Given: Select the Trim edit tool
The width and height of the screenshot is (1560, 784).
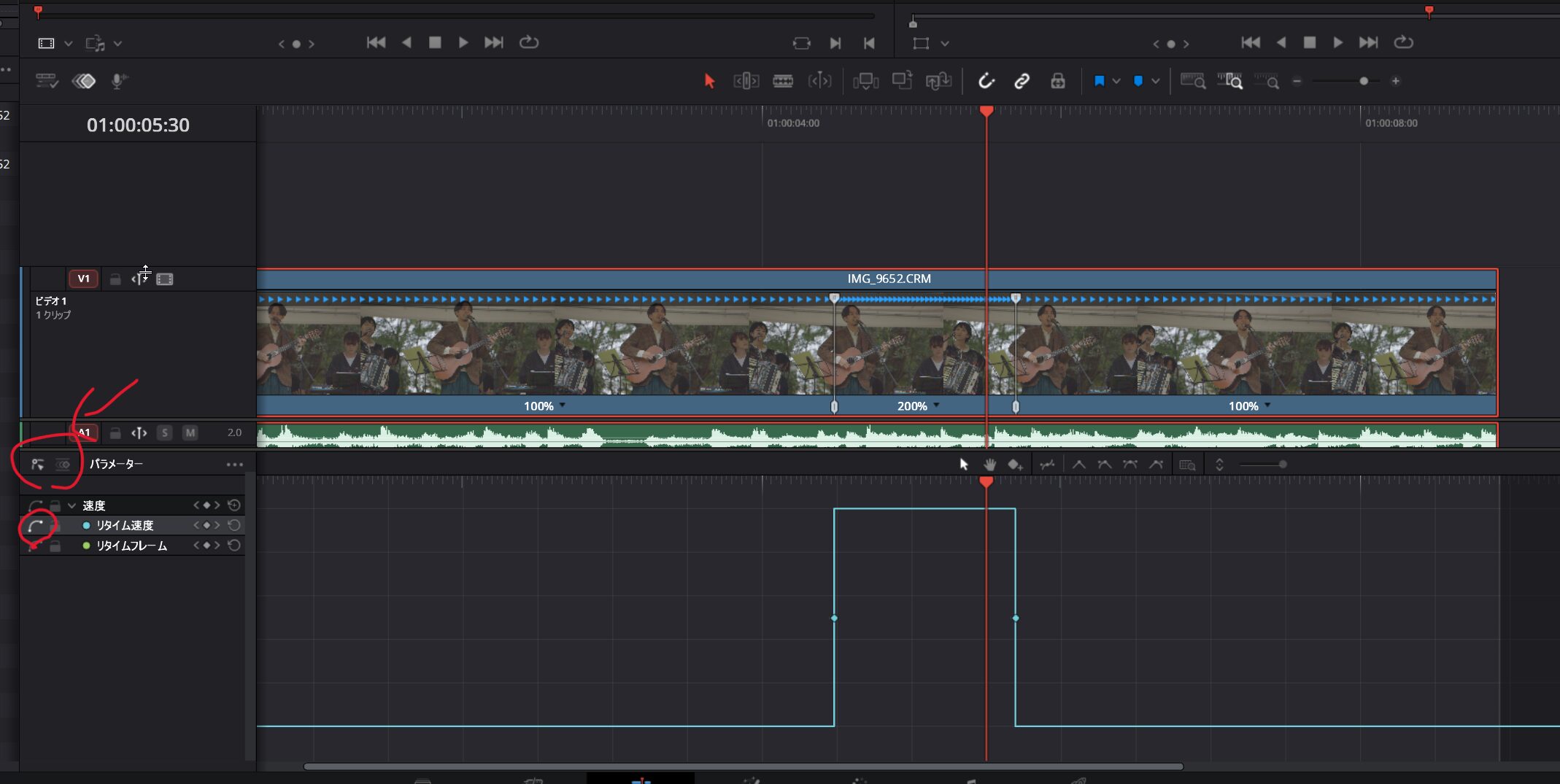Looking at the screenshot, I should coord(746,81).
